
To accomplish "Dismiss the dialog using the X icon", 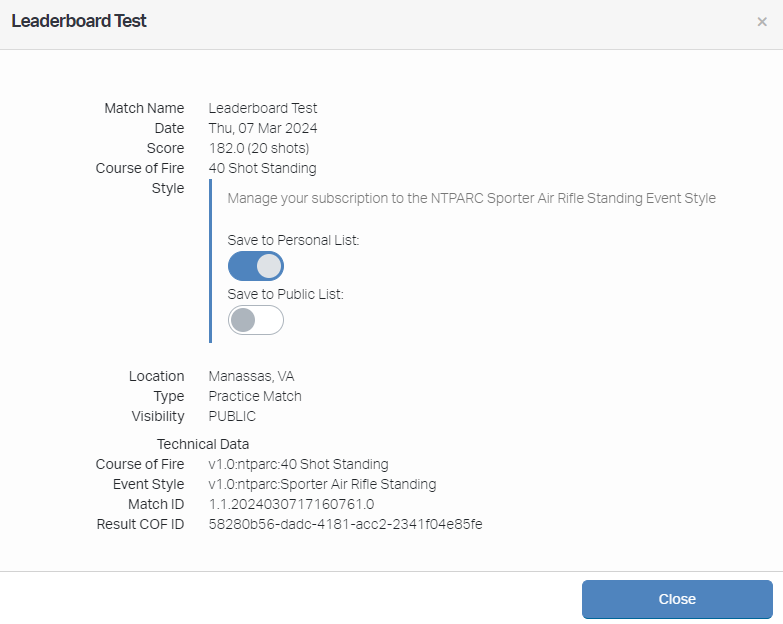I will (x=762, y=22).
